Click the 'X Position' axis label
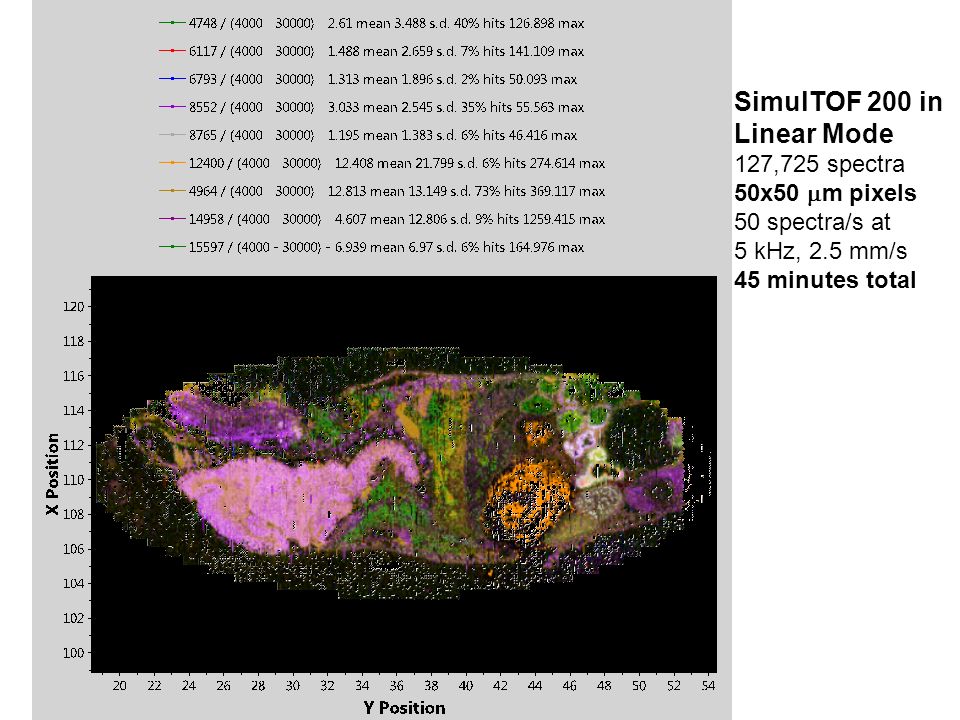 coord(53,474)
